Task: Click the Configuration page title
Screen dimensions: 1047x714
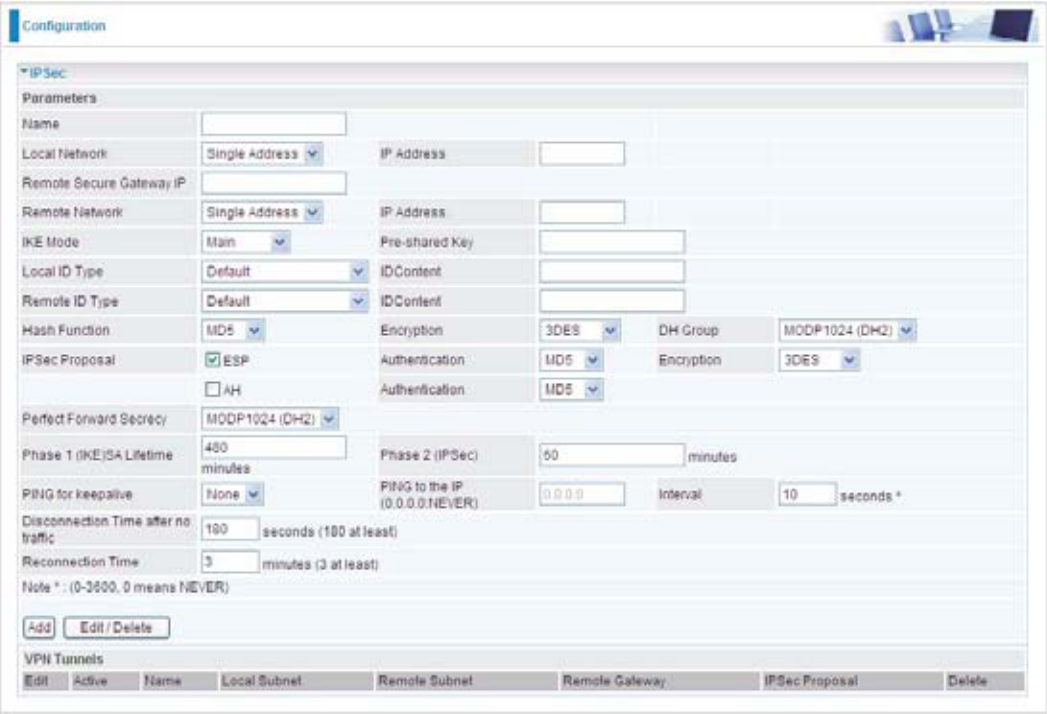Action: 63,26
